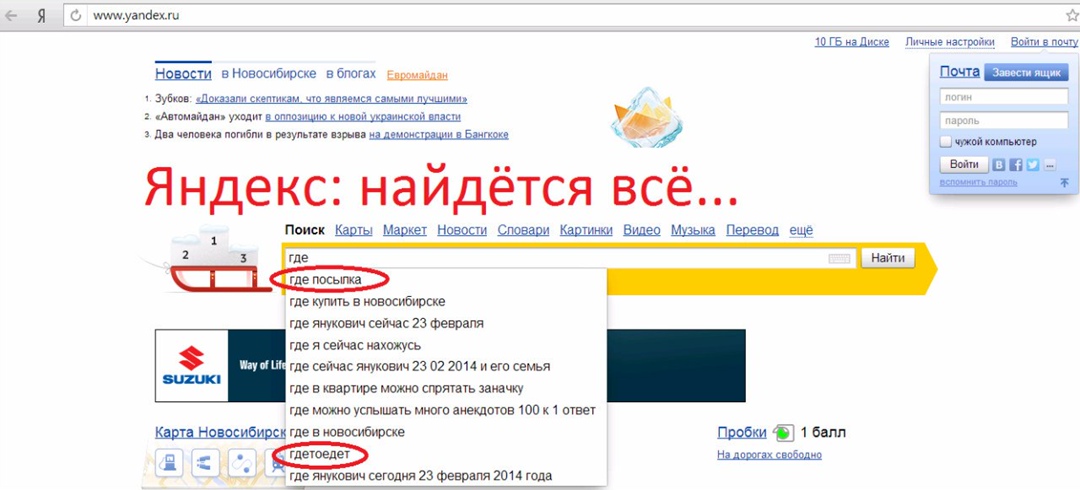Click the browser back arrow
Screen dimensions: 1080x490
coord(11,16)
